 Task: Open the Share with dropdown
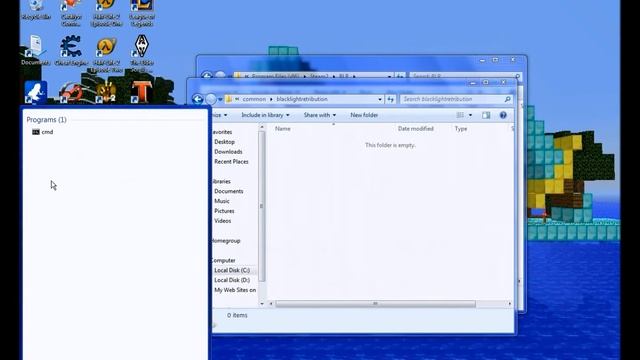[x=320, y=115]
